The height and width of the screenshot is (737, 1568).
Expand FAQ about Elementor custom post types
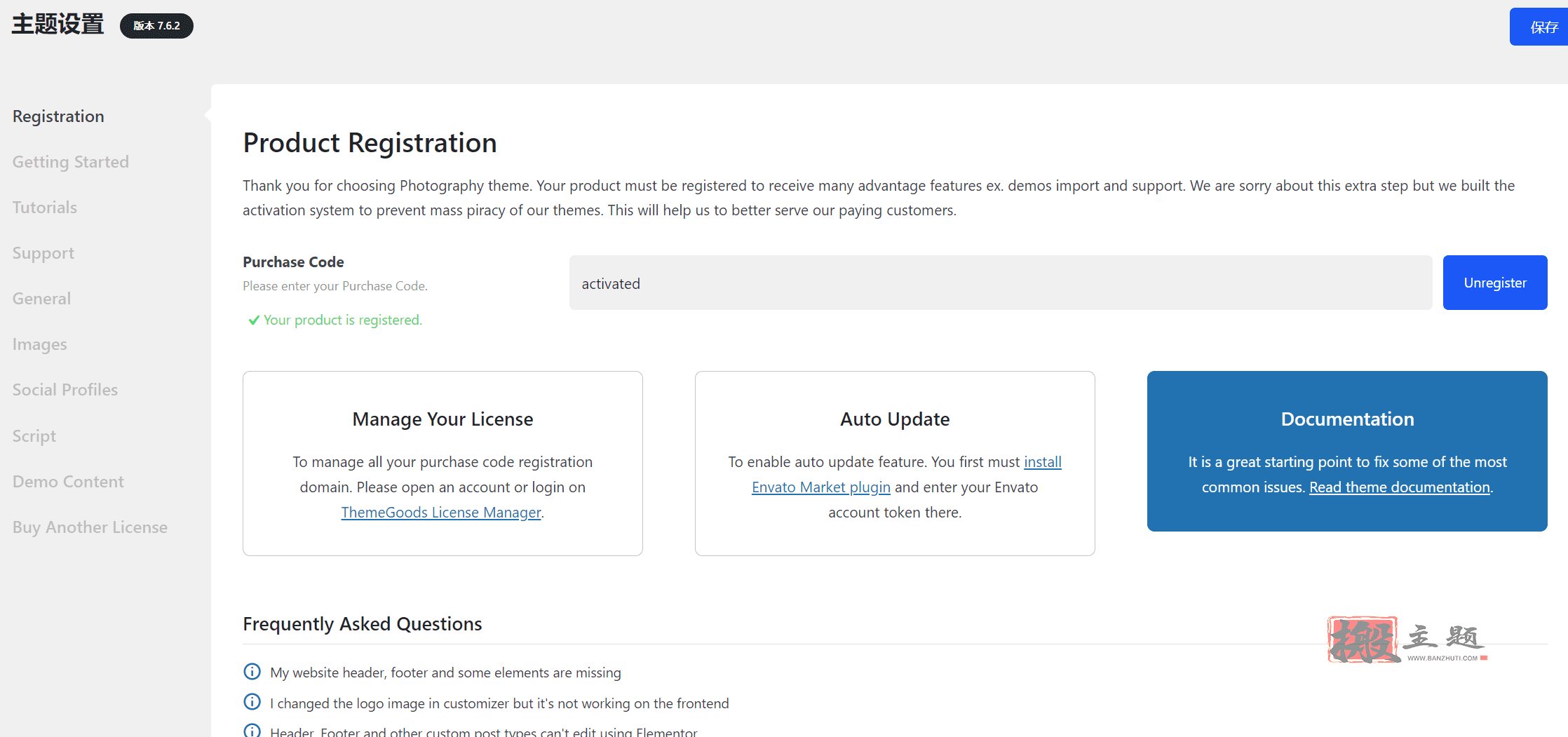click(484, 731)
